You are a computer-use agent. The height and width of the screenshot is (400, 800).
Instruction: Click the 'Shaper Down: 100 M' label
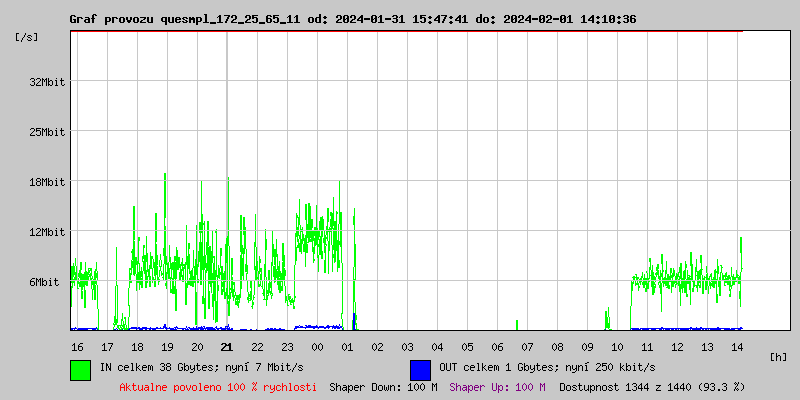click(383, 387)
